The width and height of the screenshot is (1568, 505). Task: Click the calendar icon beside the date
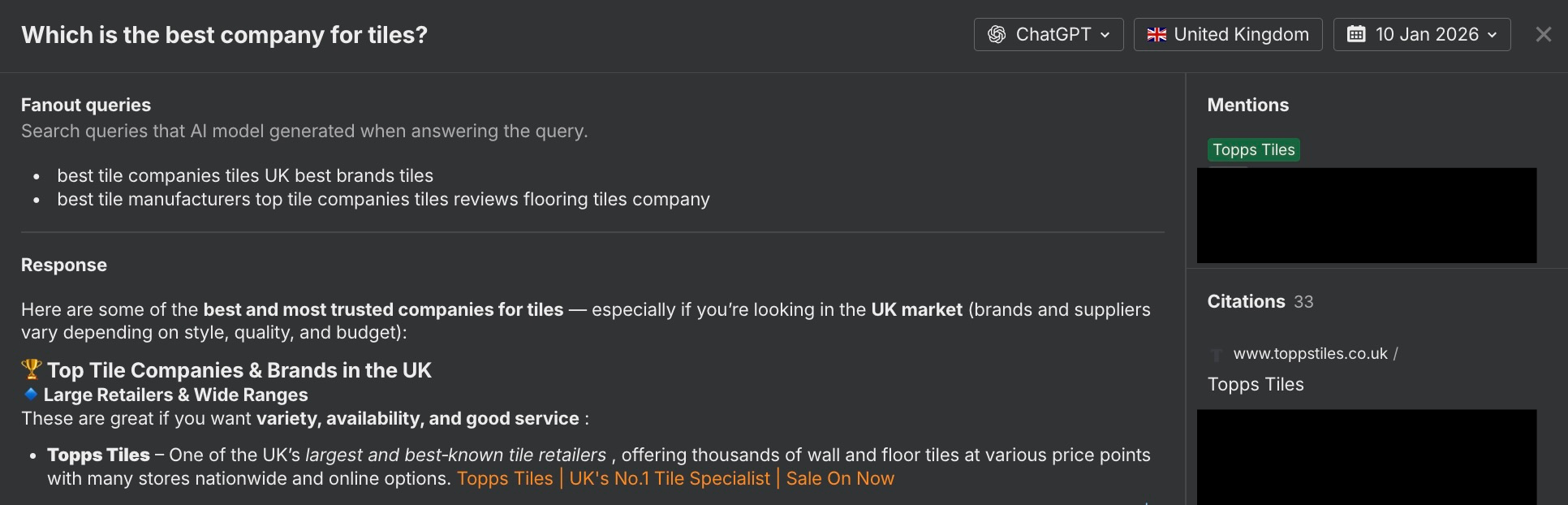tap(1356, 34)
